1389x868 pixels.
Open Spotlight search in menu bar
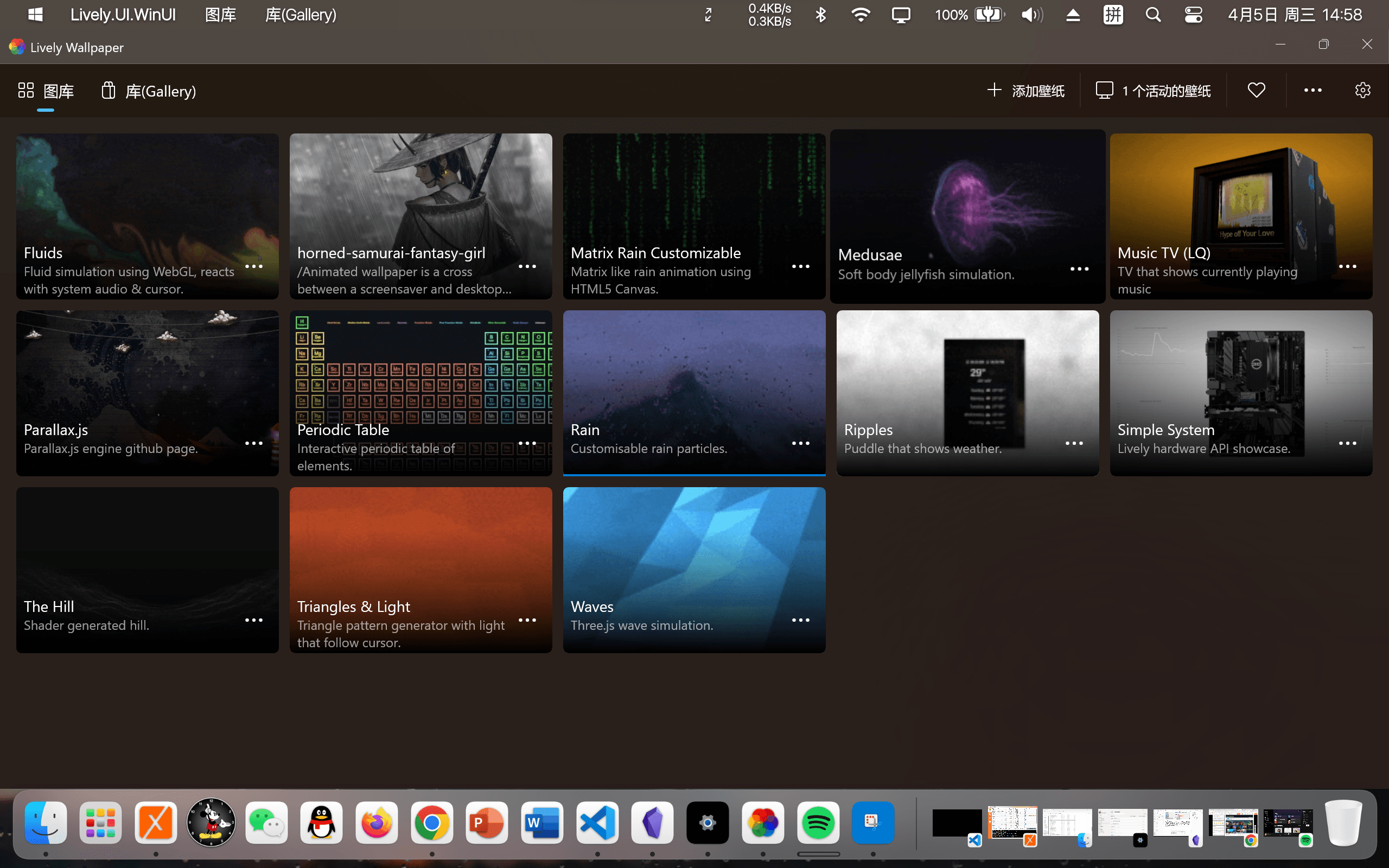click(1153, 14)
